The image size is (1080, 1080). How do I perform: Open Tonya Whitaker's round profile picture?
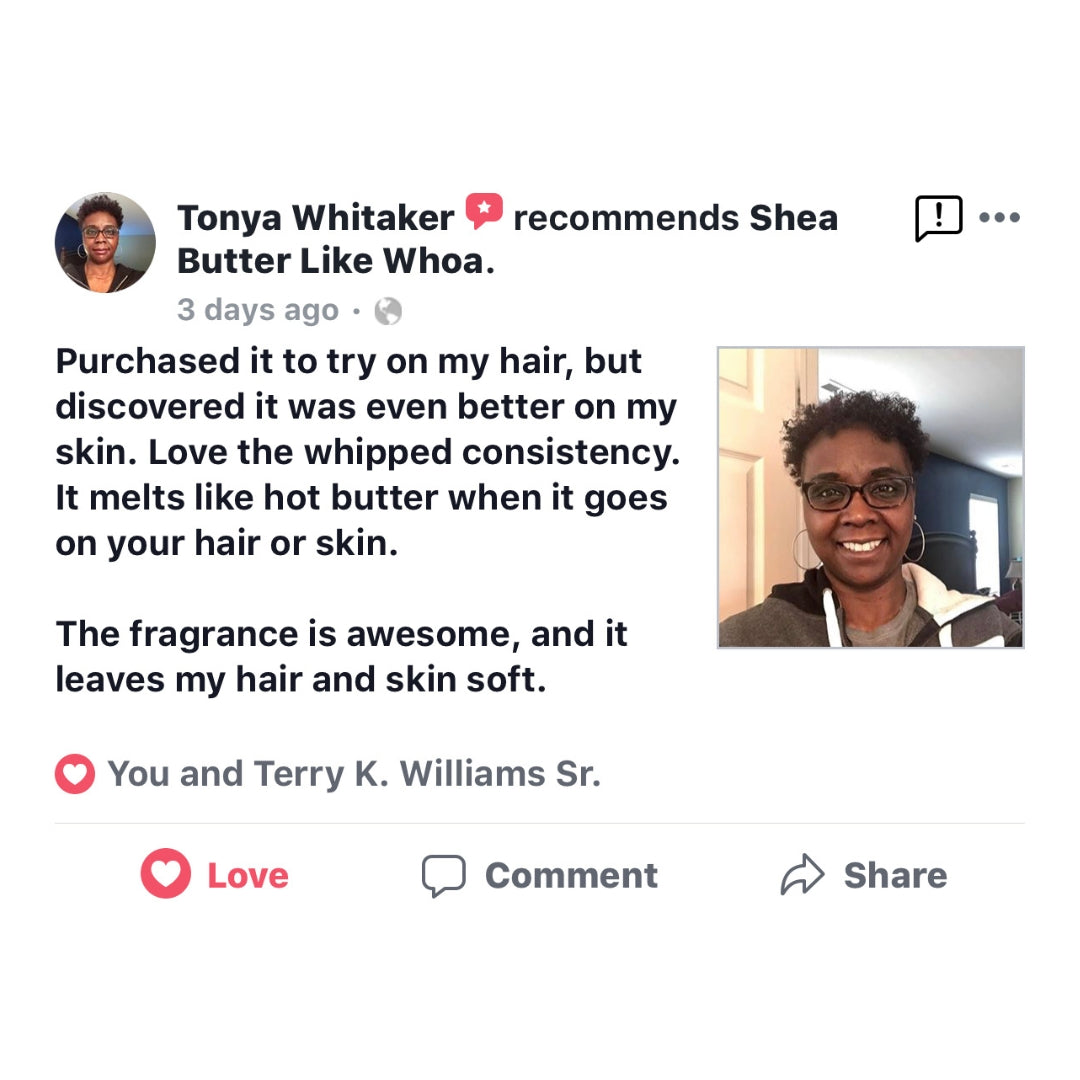105,242
